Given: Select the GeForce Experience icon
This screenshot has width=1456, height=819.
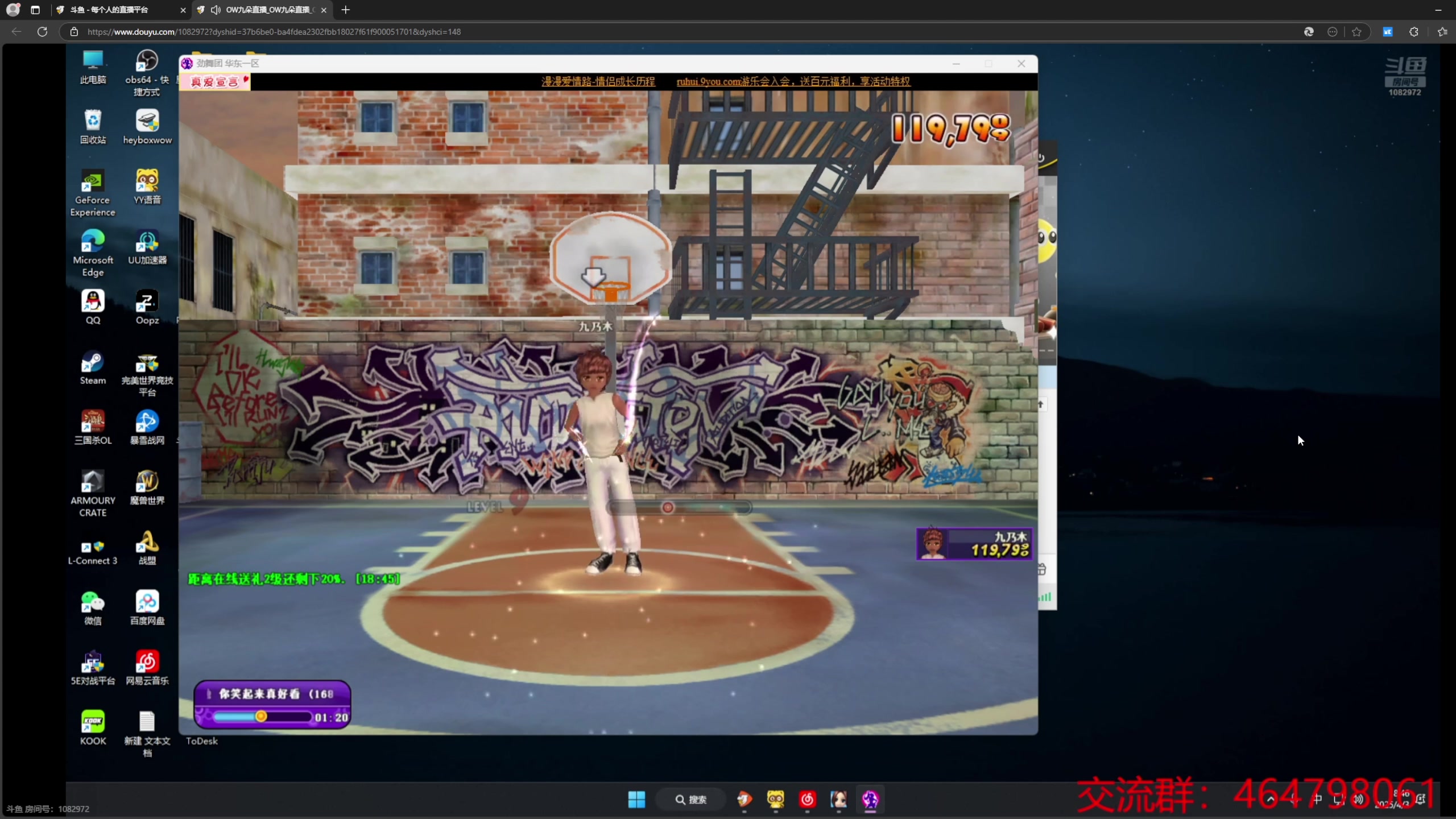Looking at the screenshot, I should [x=93, y=193].
